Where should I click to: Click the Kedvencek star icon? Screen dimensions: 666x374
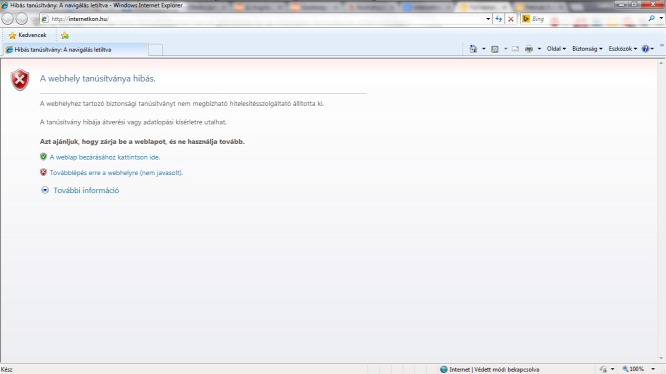click(x=12, y=35)
